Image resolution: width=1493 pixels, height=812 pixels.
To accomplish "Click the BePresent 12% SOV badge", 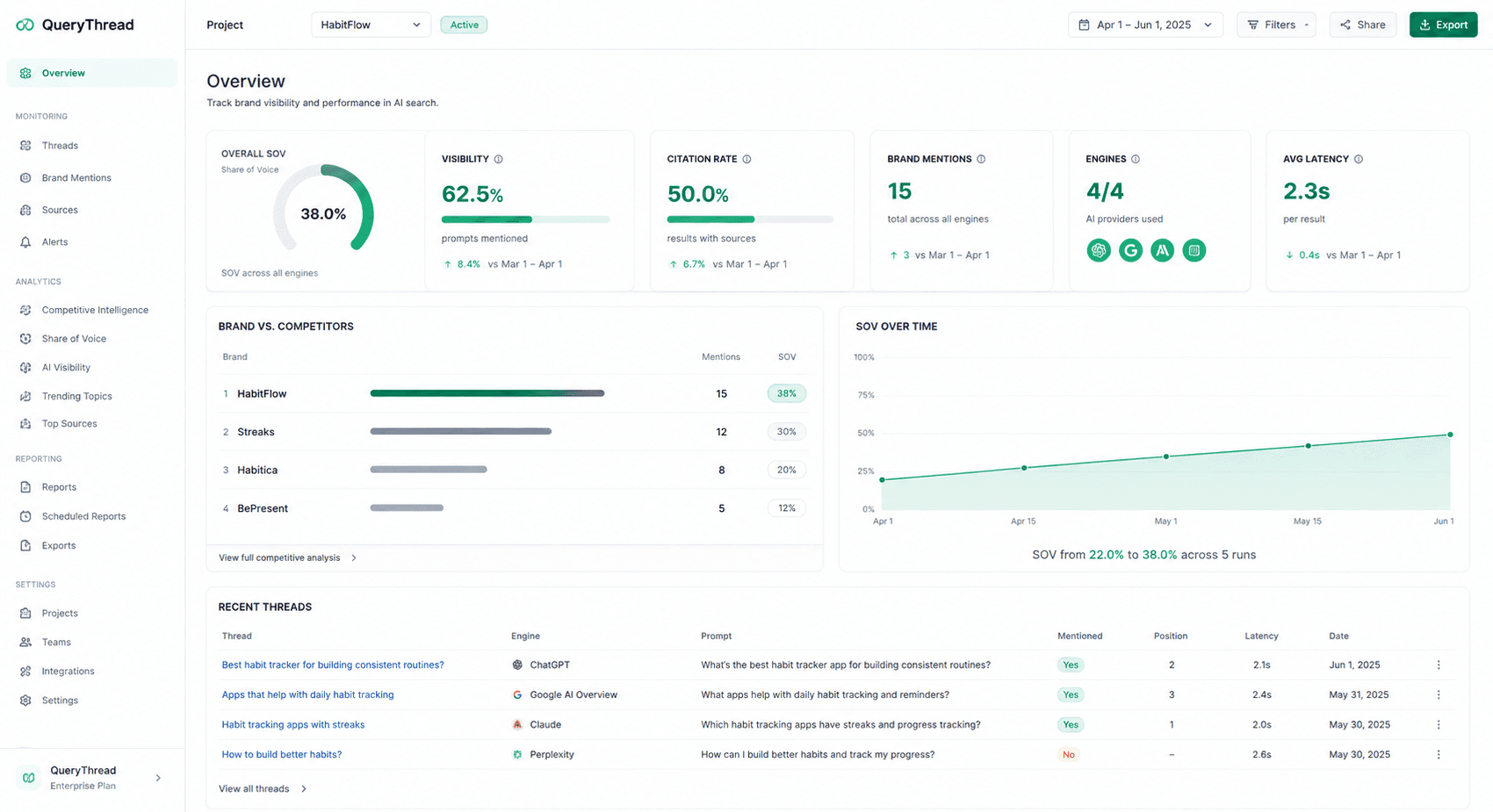I will [786, 508].
